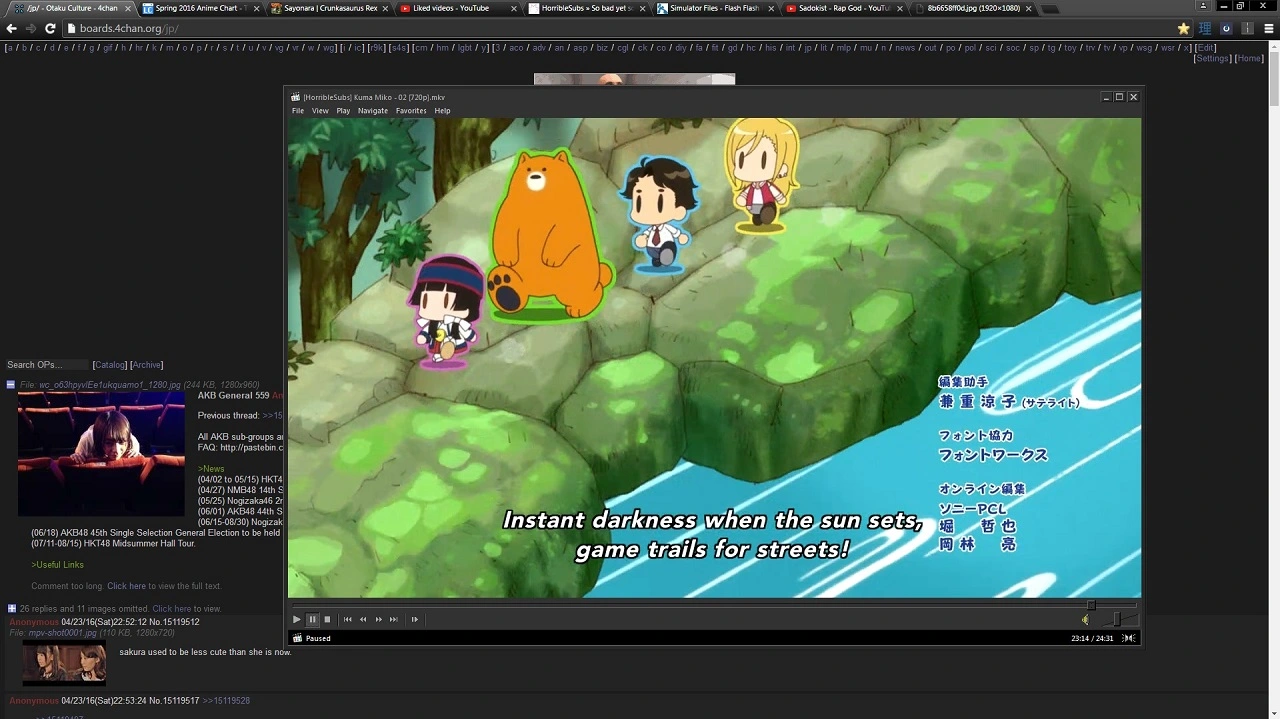This screenshot has width=1280, height=719.
Task: Switch to Simulator Files Flash tab
Action: tap(714, 8)
